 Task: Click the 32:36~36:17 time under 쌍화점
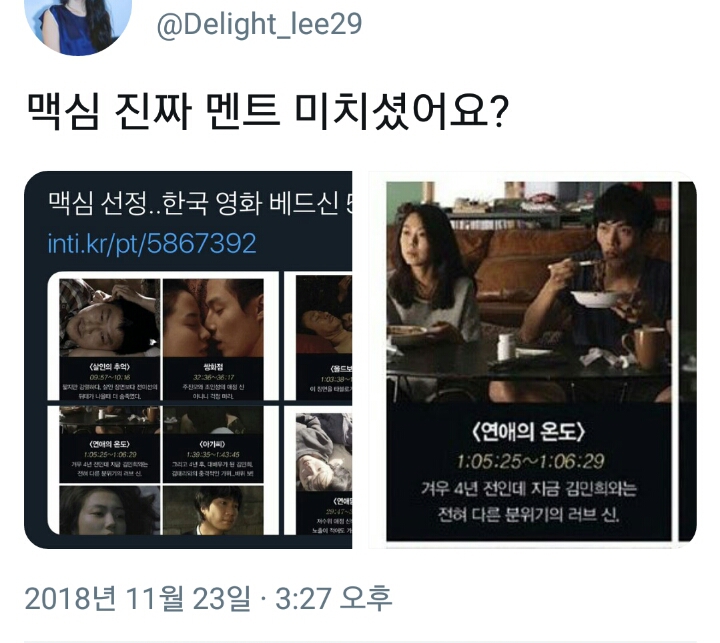[213, 377]
